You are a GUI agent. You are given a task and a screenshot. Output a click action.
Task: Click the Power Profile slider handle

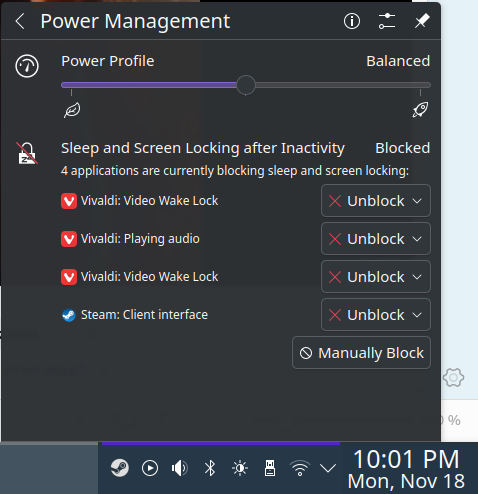[x=246, y=85]
